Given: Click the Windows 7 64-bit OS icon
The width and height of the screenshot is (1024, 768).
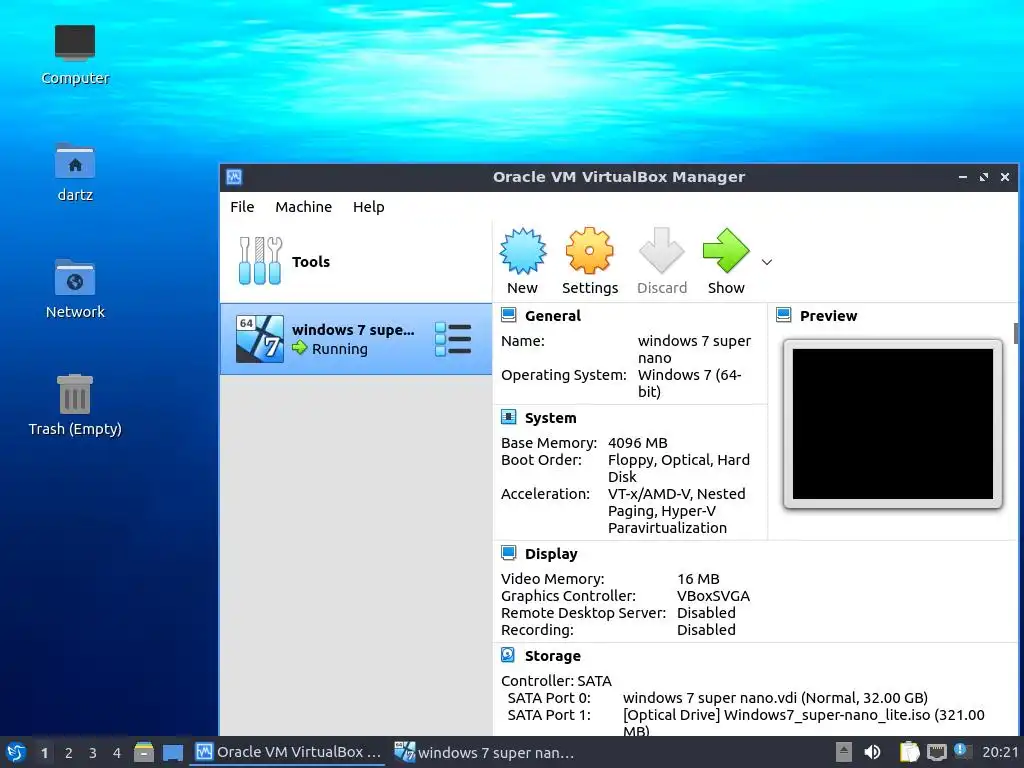Looking at the screenshot, I should coord(259,339).
